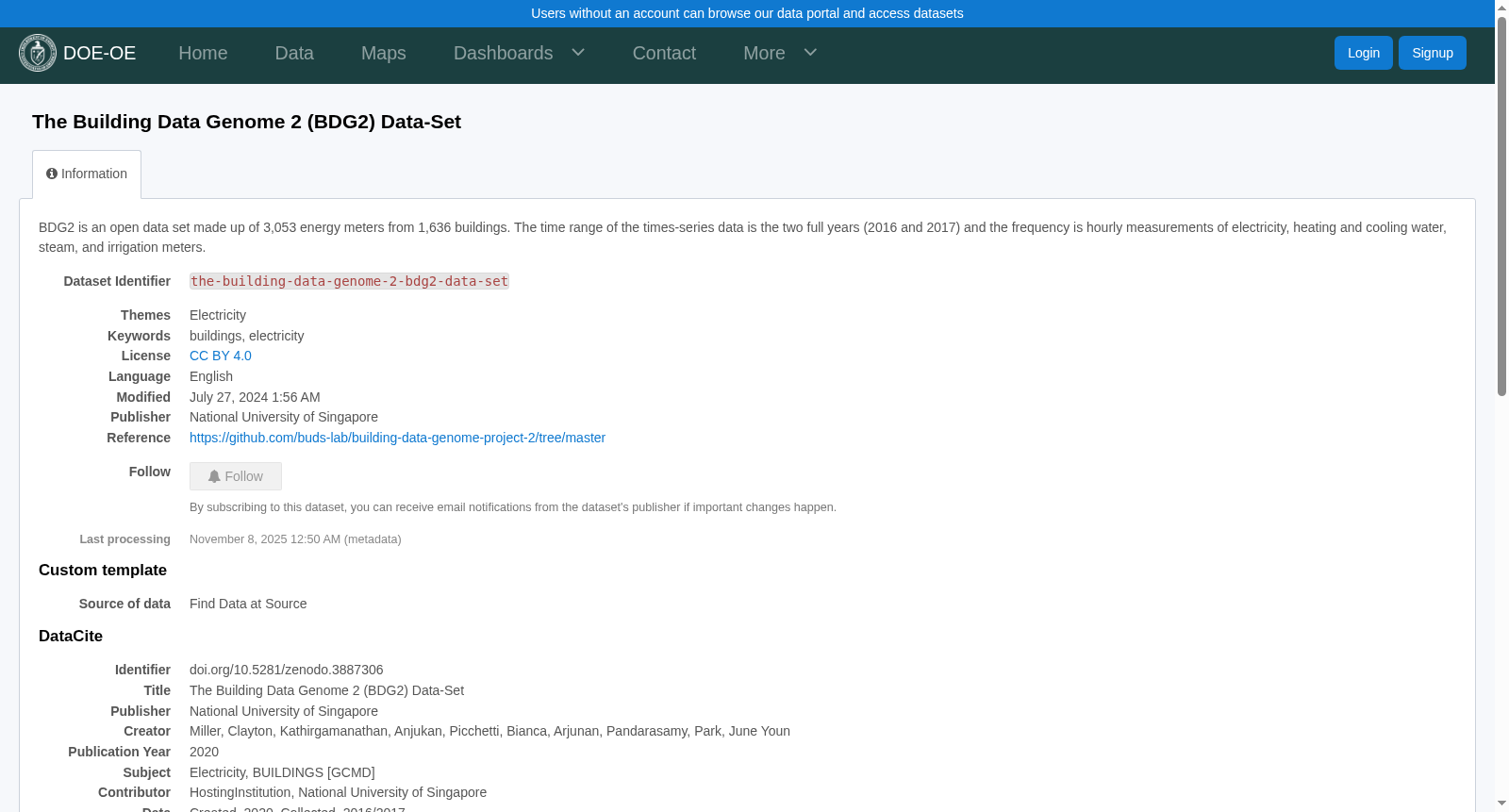Click the 'DataCite' section heading
The width and height of the screenshot is (1509, 812).
coord(71,636)
